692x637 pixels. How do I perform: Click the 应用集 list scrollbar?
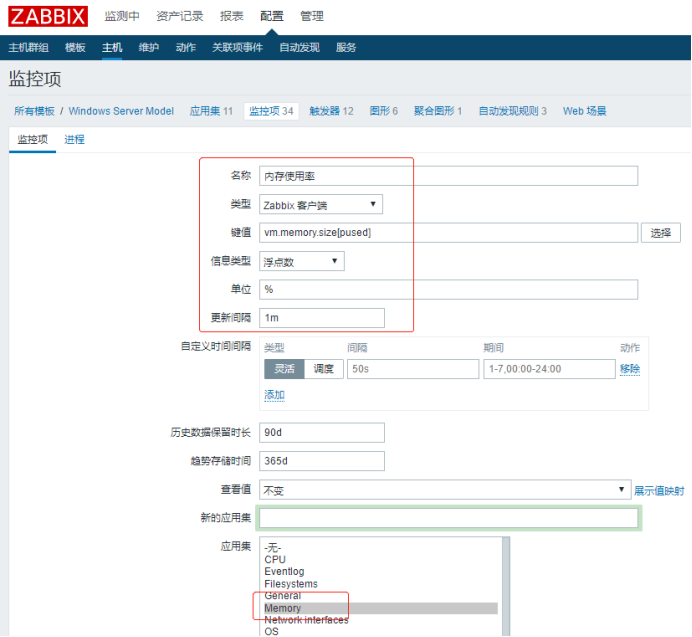(506, 587)
